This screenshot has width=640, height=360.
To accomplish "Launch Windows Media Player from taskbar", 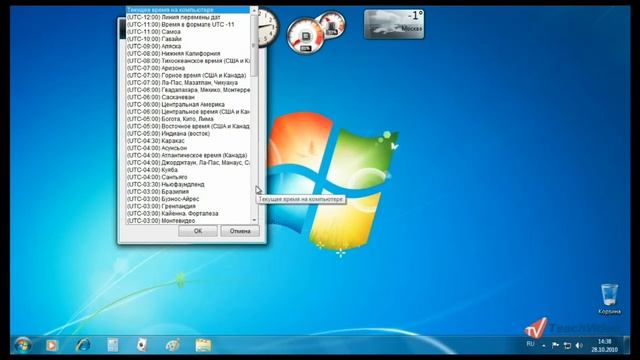I will click(x=51, y=345).
